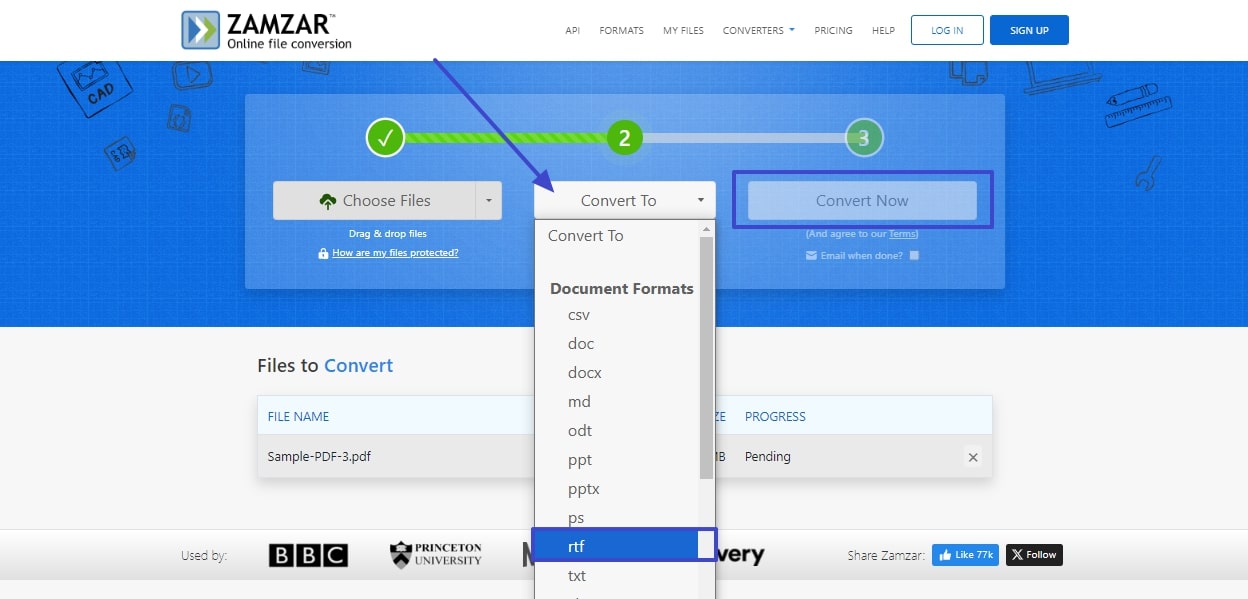Open the Terms link

pos(902,234)
